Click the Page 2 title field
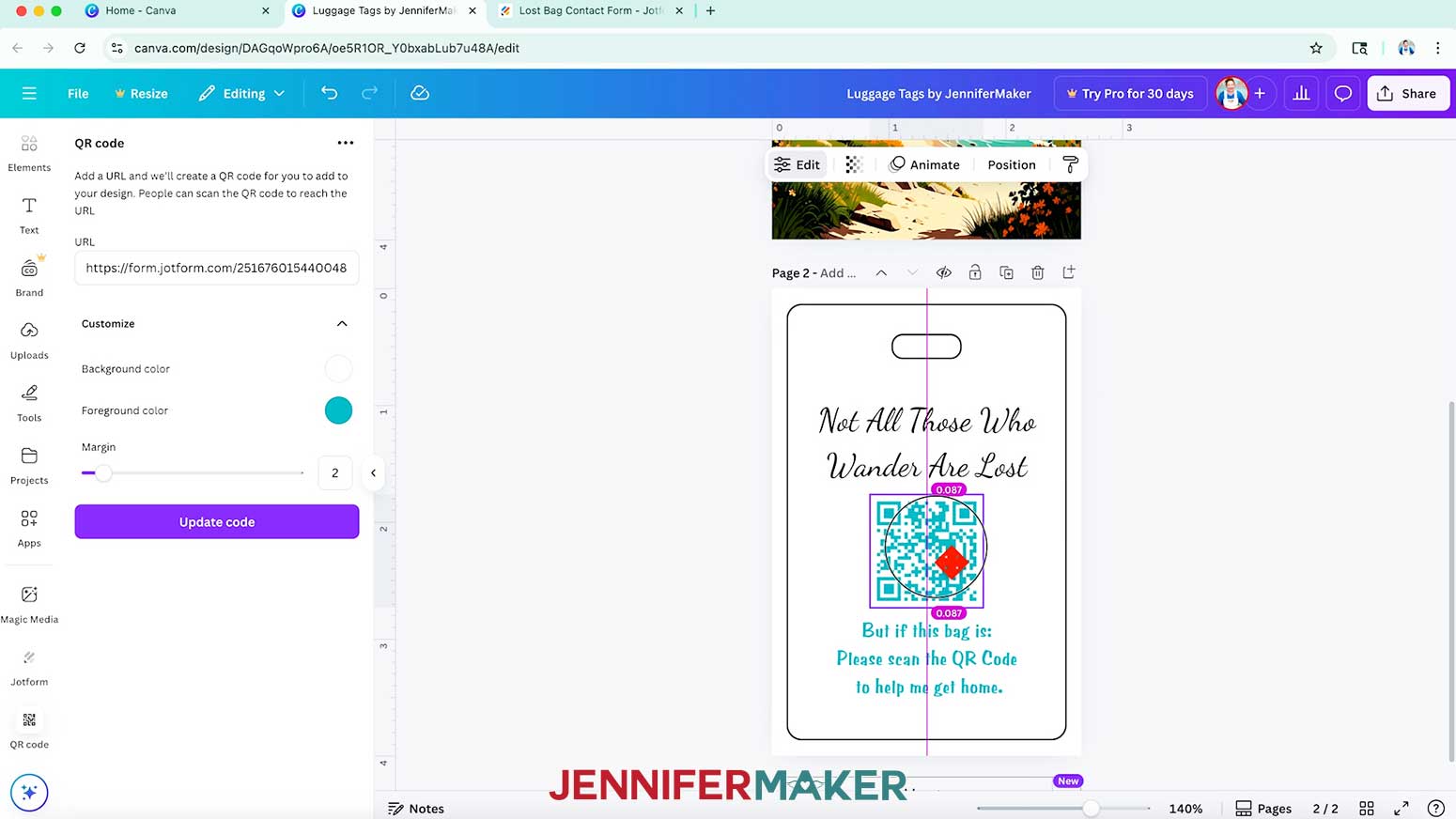Screen dimensions: 1456x819 (814, 272)
